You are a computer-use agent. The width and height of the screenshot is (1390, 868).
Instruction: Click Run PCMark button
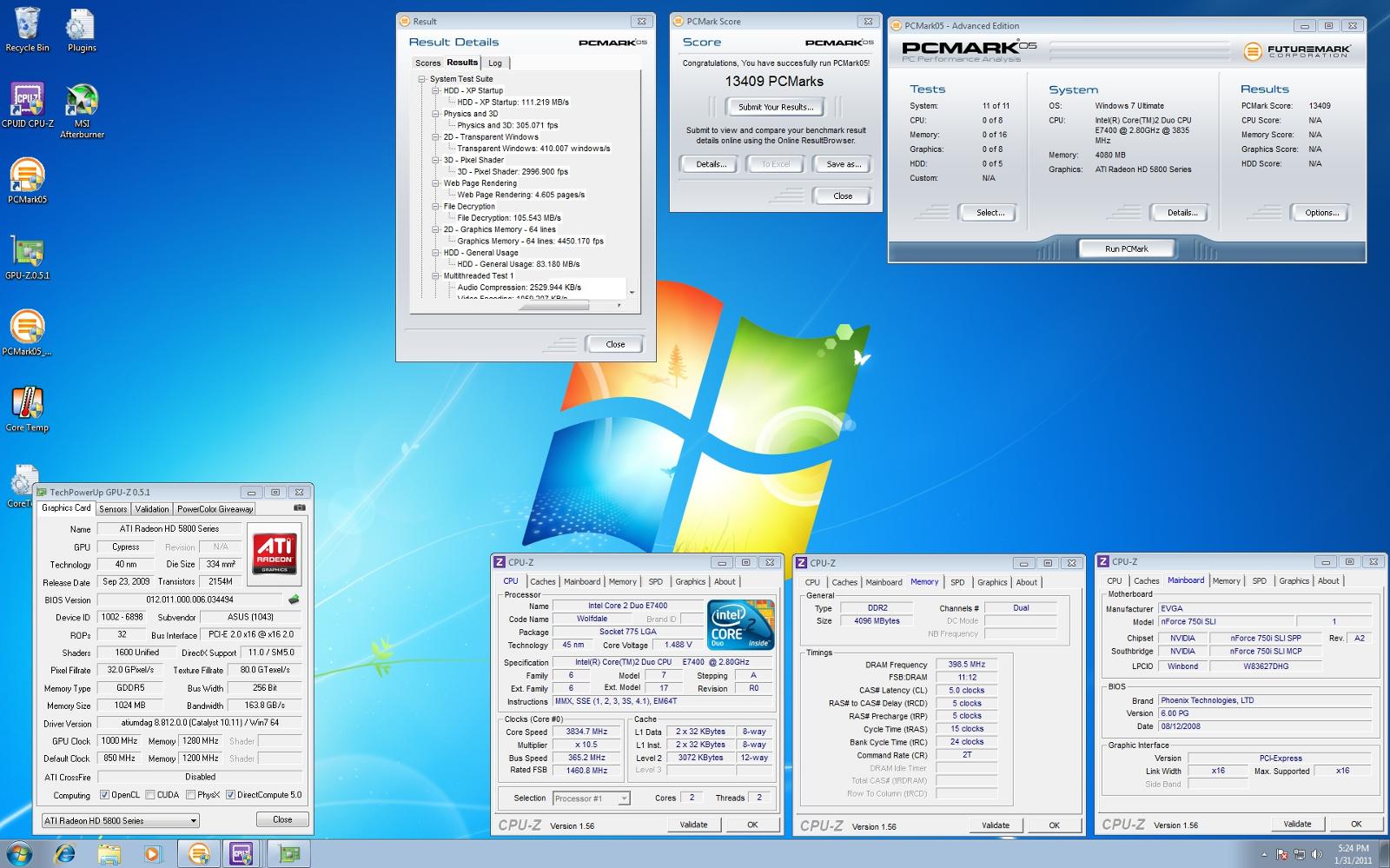tap(1126, 248)
